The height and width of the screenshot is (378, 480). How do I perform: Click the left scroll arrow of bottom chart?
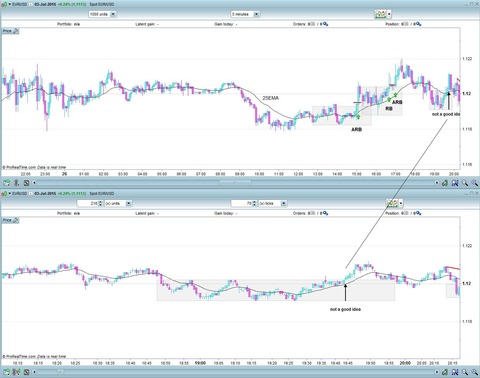[34, 372]
